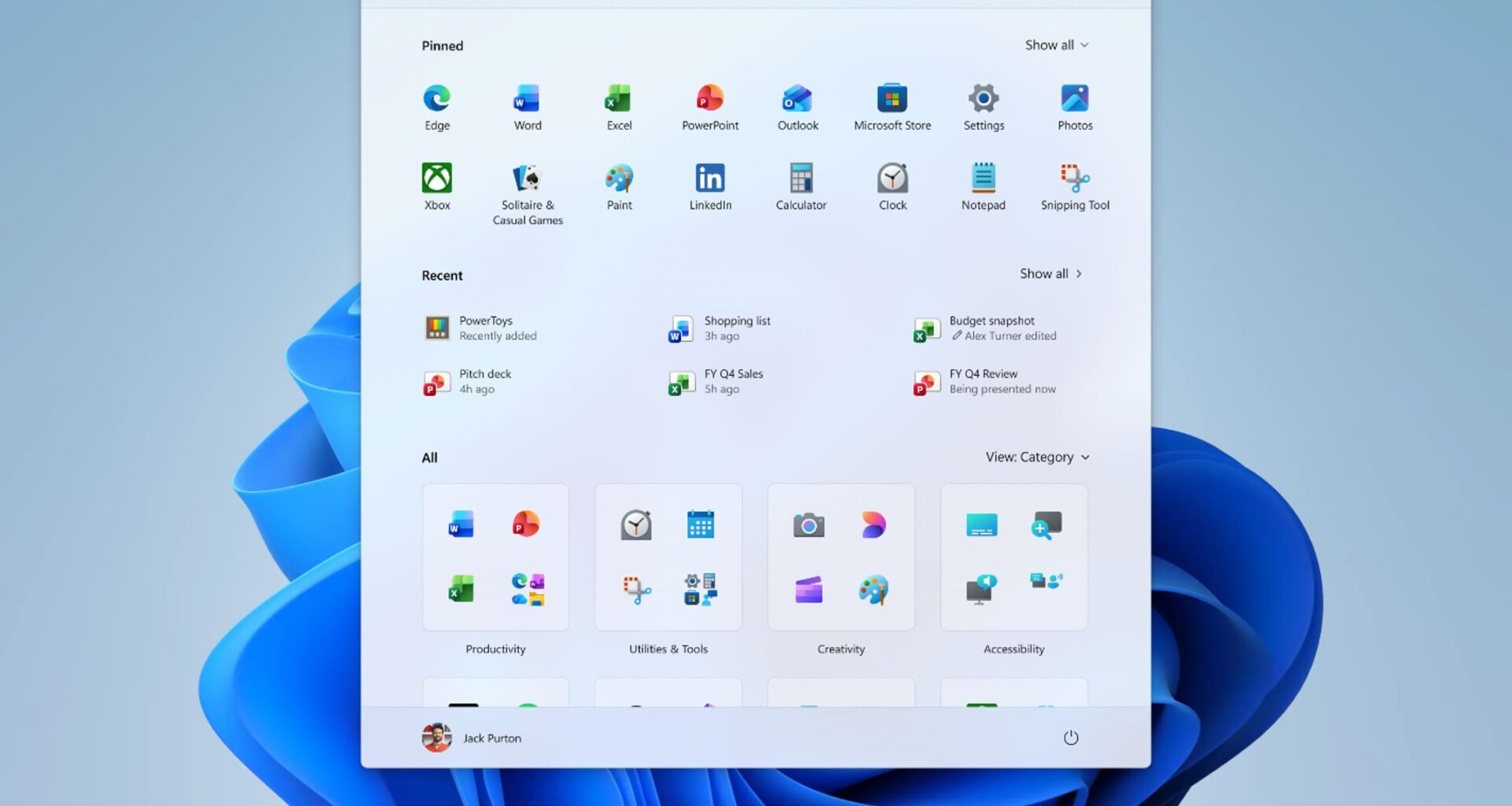Launch Camera in the Creativity group
The image size is (1512, 806).
(809, 524)
